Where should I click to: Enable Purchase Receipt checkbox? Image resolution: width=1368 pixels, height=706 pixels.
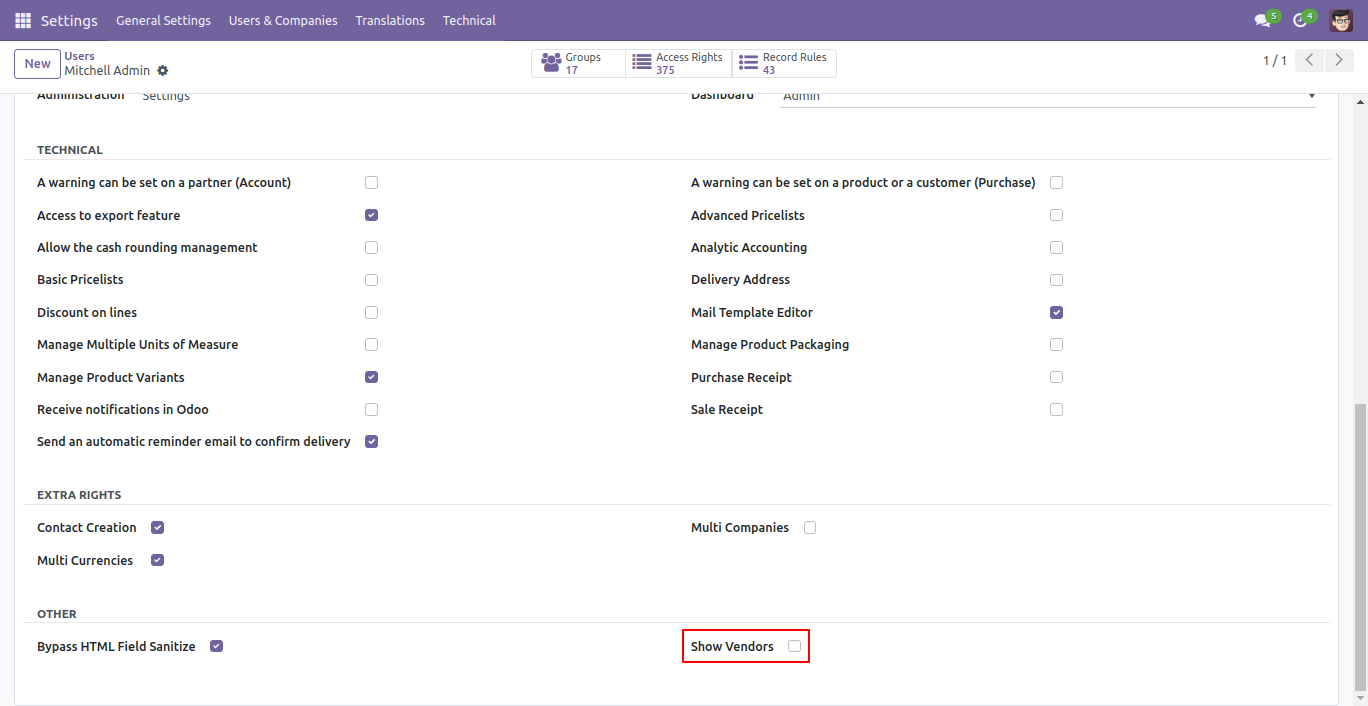[x=1057, y=377]
